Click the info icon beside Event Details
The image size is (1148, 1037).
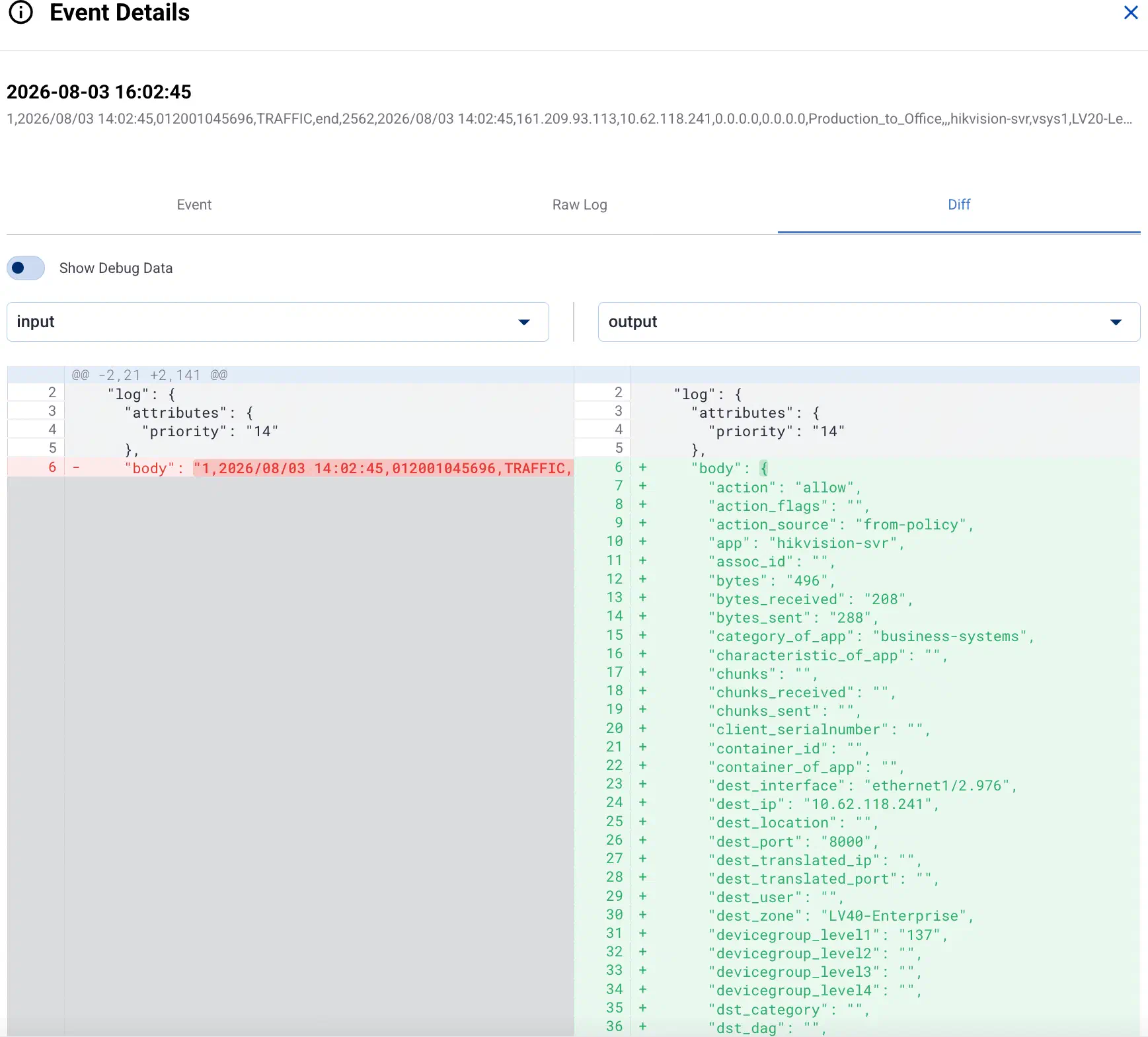coord(20,13)
